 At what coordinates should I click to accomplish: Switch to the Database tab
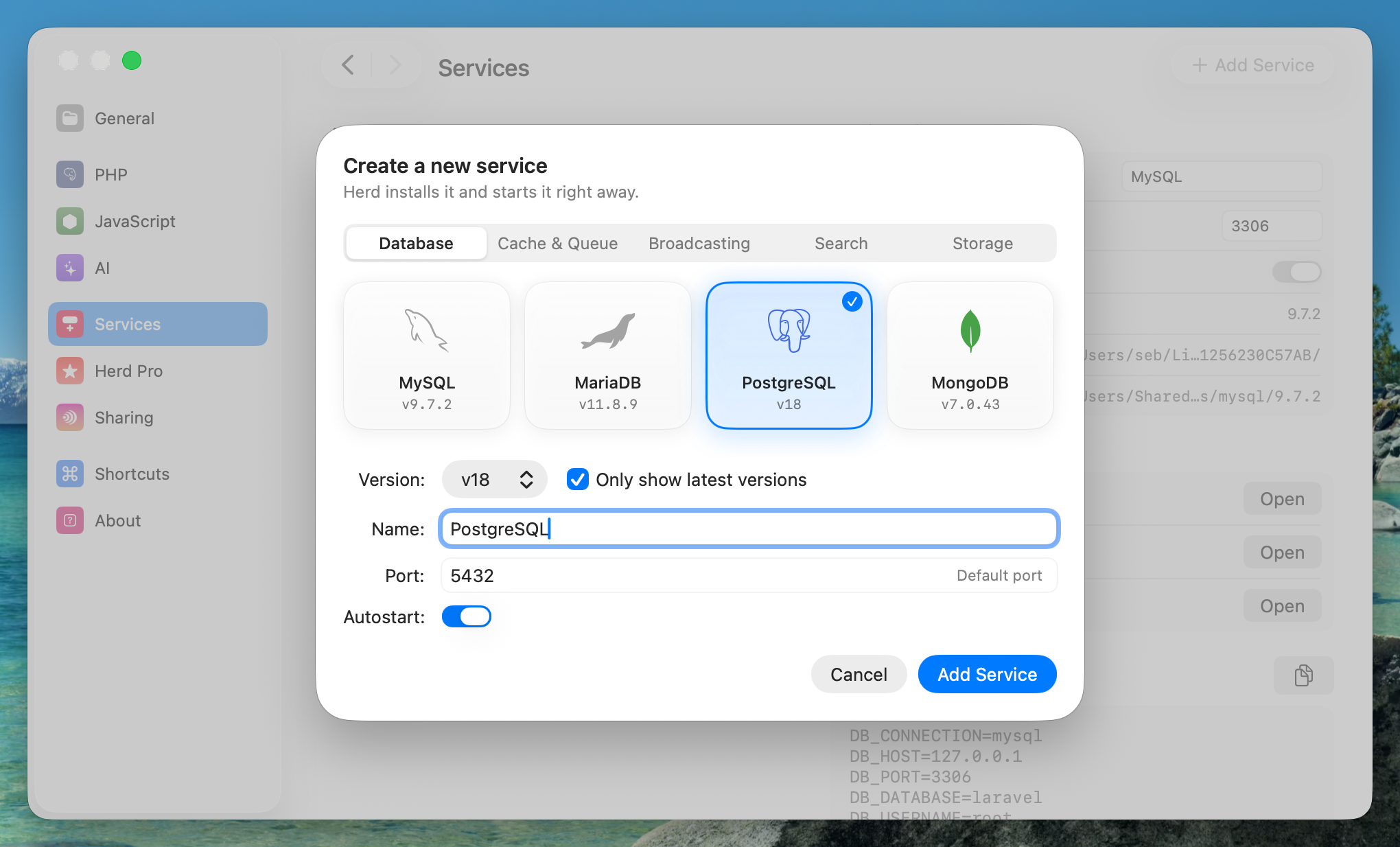click(x=416, y=243)
